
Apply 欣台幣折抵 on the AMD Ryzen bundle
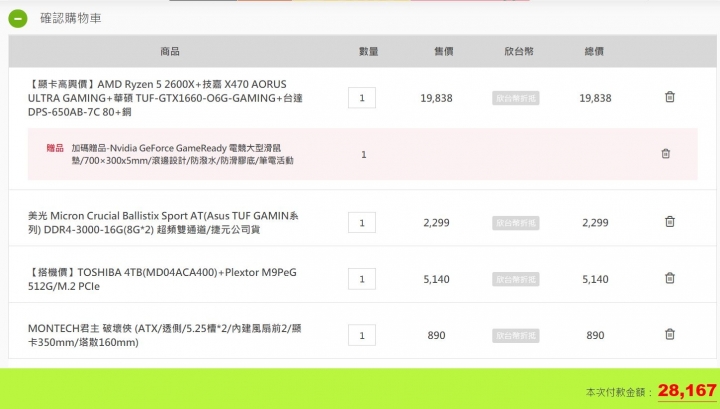pyautogui.click(x=516, y=98)
